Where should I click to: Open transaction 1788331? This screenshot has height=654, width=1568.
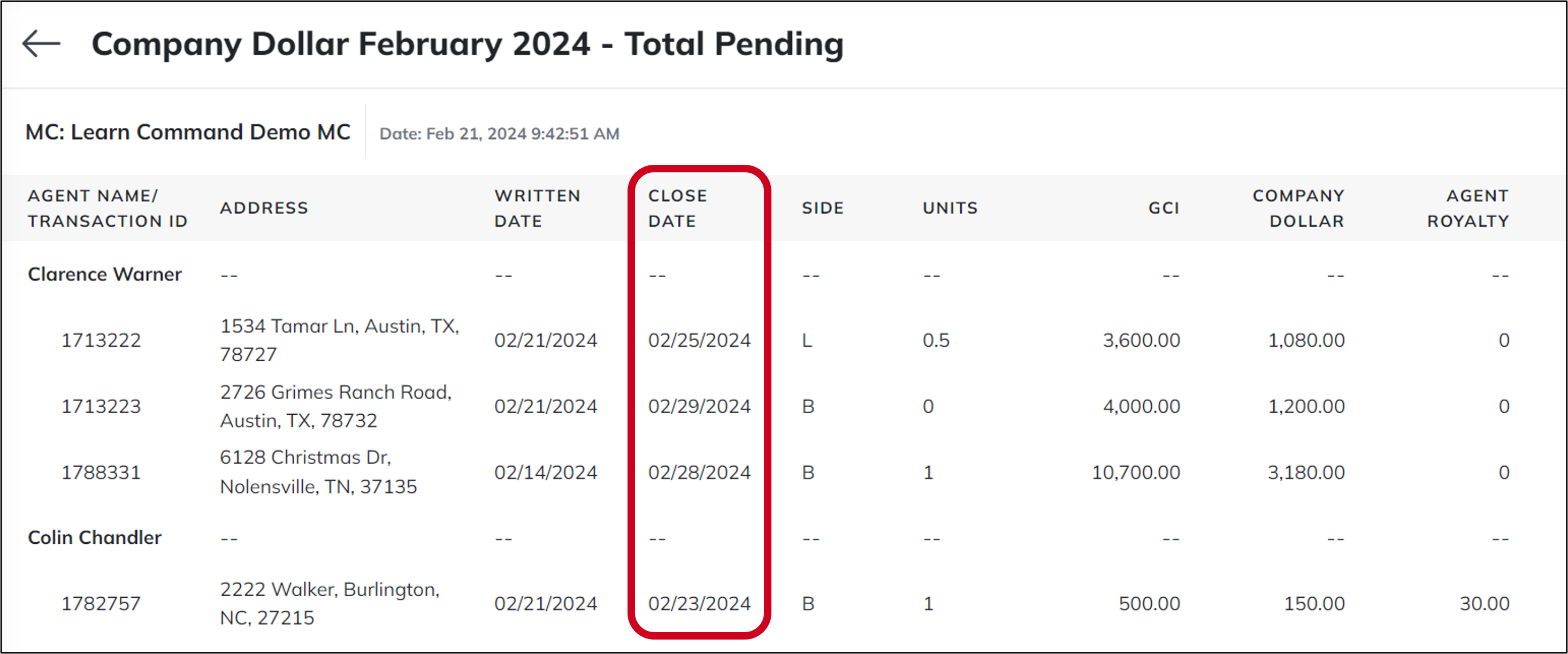coord(101,472)
